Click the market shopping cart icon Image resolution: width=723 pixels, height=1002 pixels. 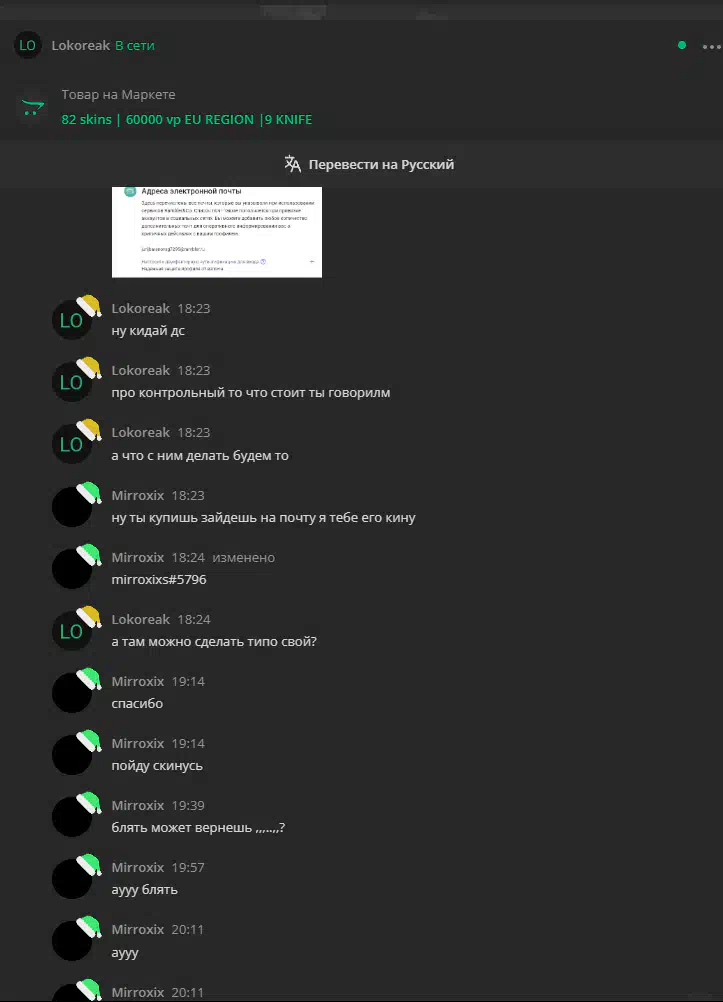click(33, 107)
